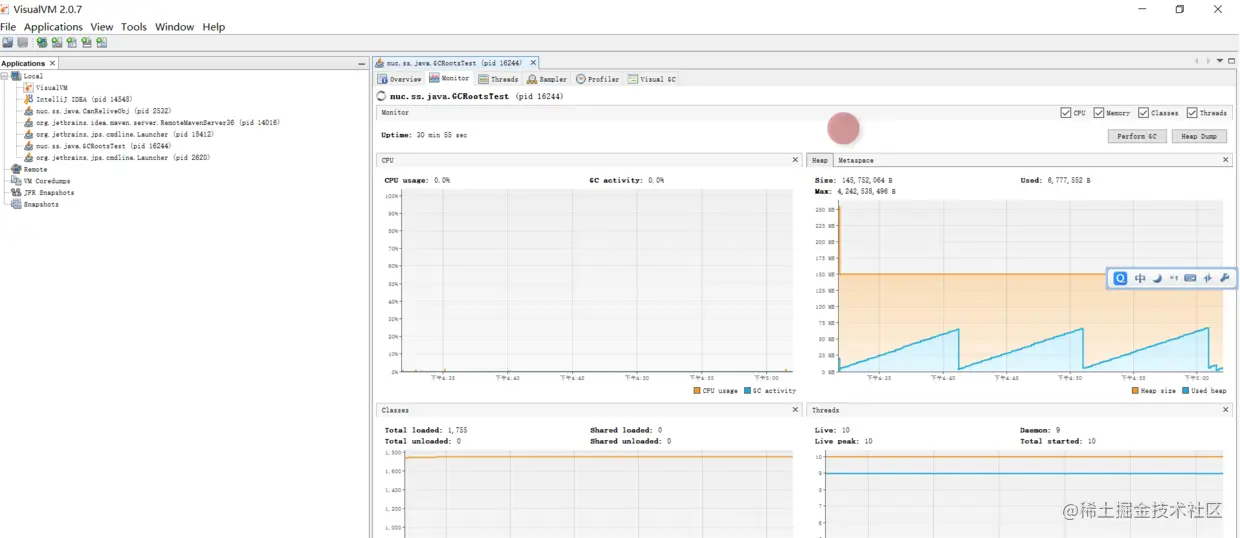Open the View menu
Image resolution: width=1240 pixels, height=538 pixels.
pyautogui.click(x=102, y=27)
